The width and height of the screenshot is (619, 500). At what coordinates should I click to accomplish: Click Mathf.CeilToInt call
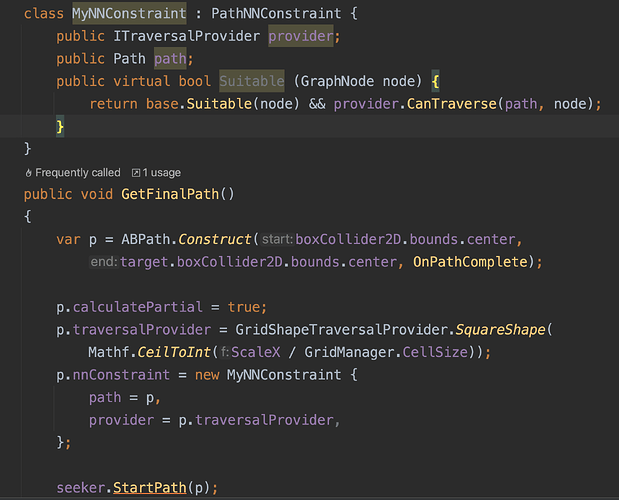pyautogui.click(x=149, y=352)
